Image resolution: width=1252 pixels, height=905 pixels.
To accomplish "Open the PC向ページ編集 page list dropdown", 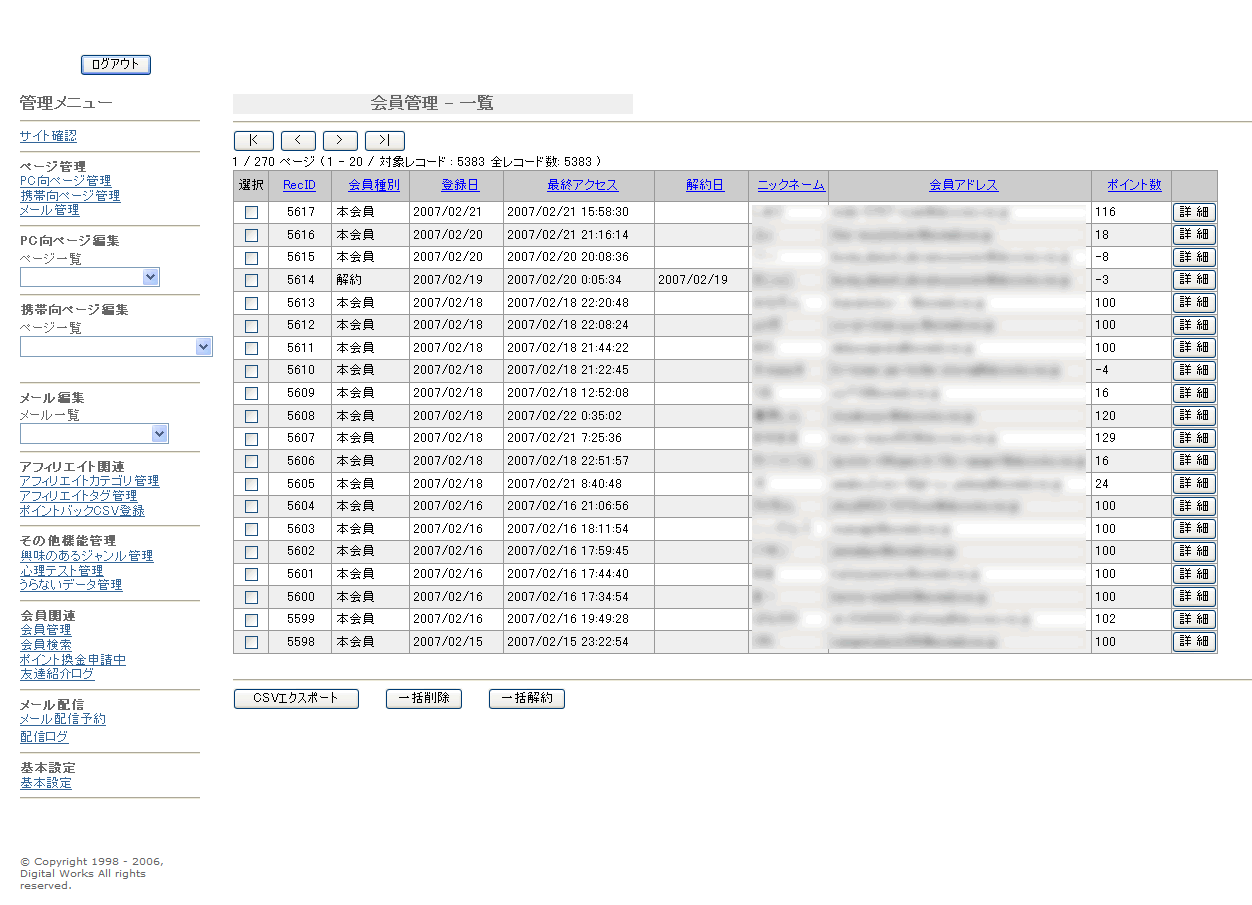I will pos(90,277).
